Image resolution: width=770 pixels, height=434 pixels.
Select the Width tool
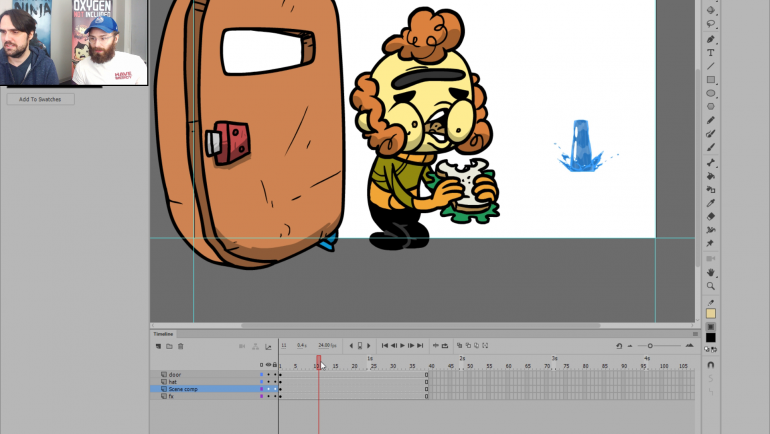711,230
